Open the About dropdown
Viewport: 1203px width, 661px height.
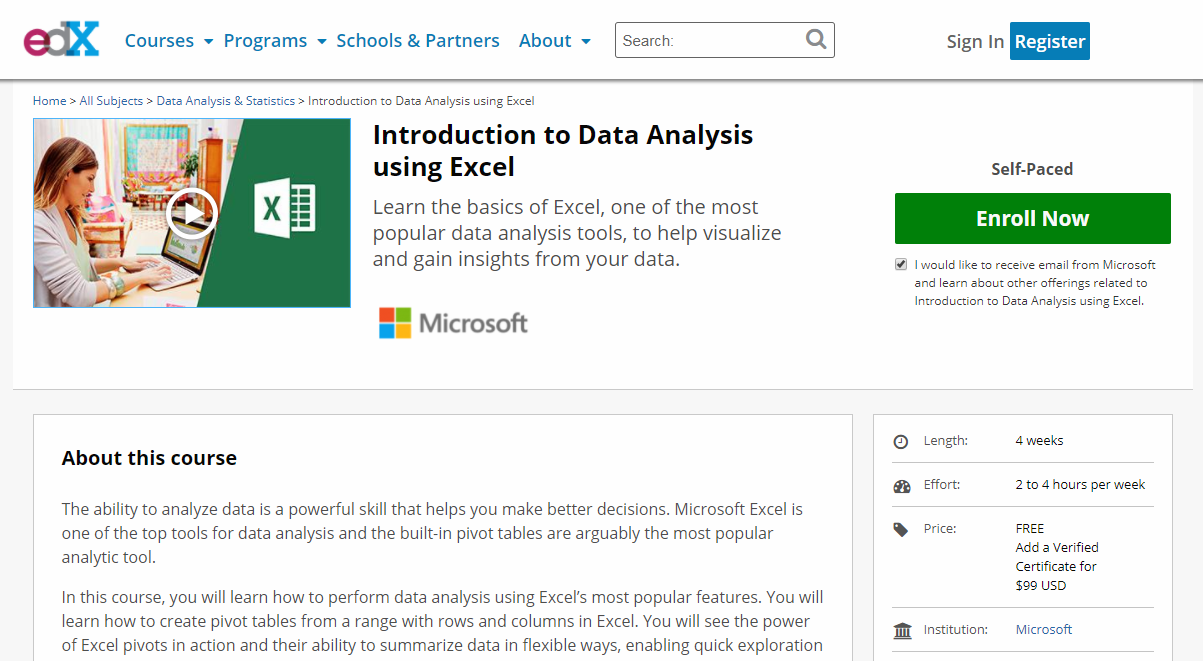coord(546,40)
